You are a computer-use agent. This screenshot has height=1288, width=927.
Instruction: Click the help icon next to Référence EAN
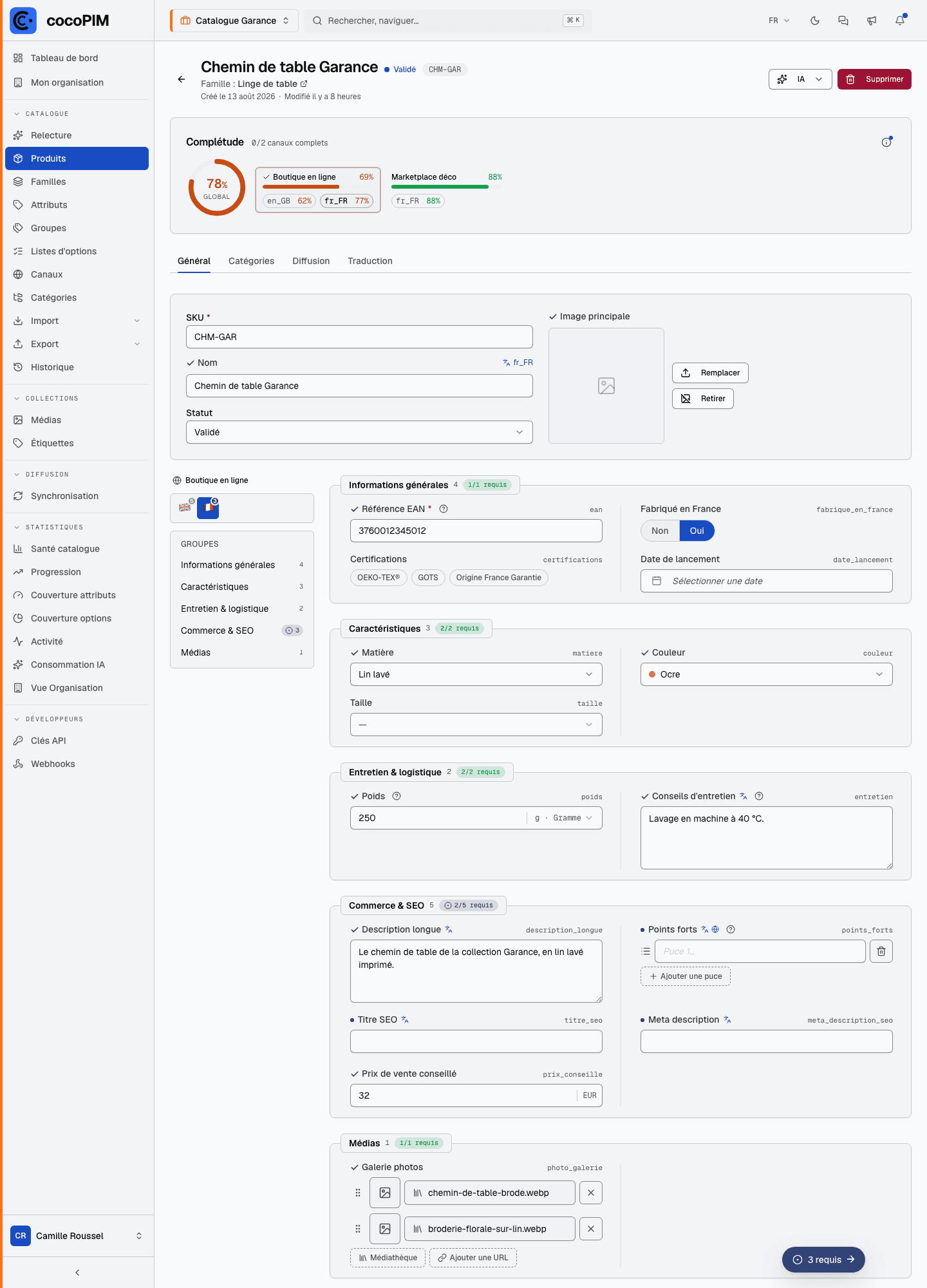click(444, 509)
